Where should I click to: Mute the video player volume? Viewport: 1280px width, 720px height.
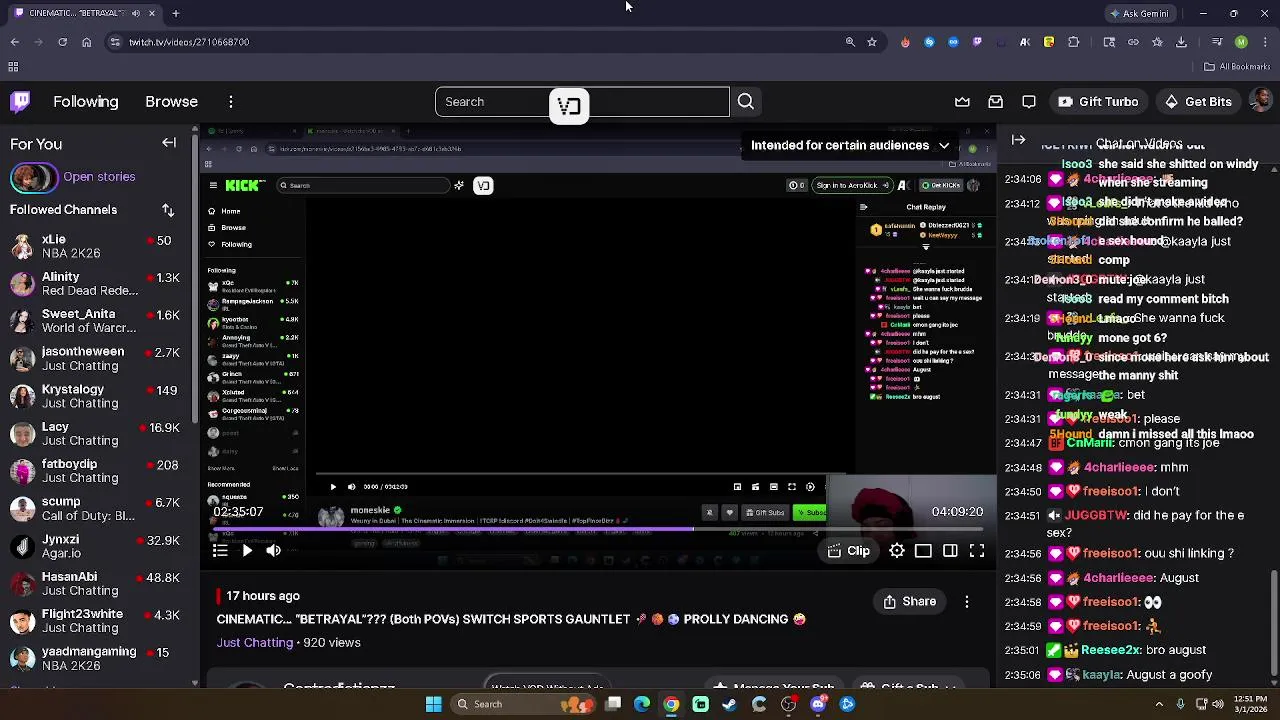click(274, 550)
